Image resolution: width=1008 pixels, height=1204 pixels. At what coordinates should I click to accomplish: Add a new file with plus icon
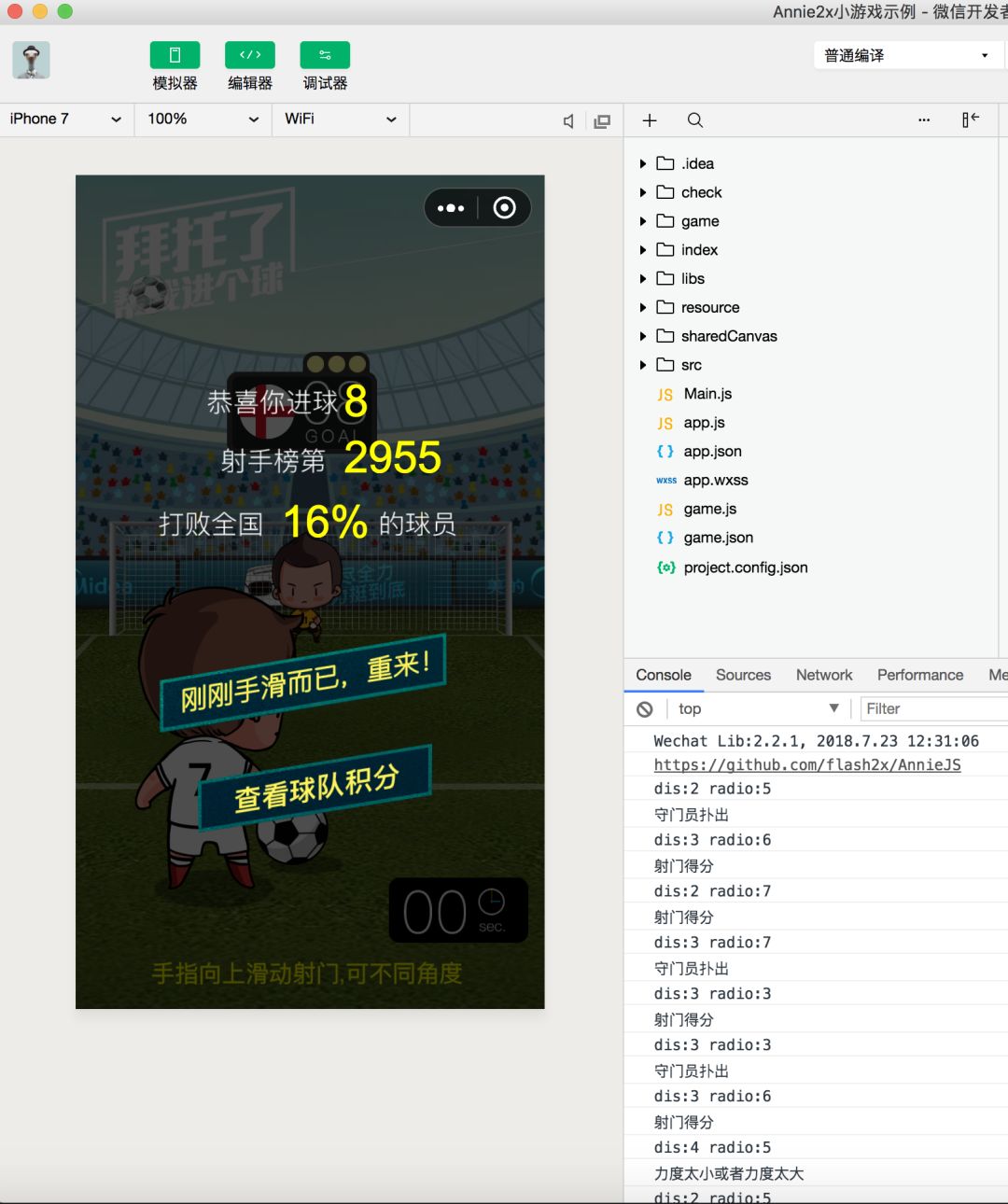click(650, 120)
